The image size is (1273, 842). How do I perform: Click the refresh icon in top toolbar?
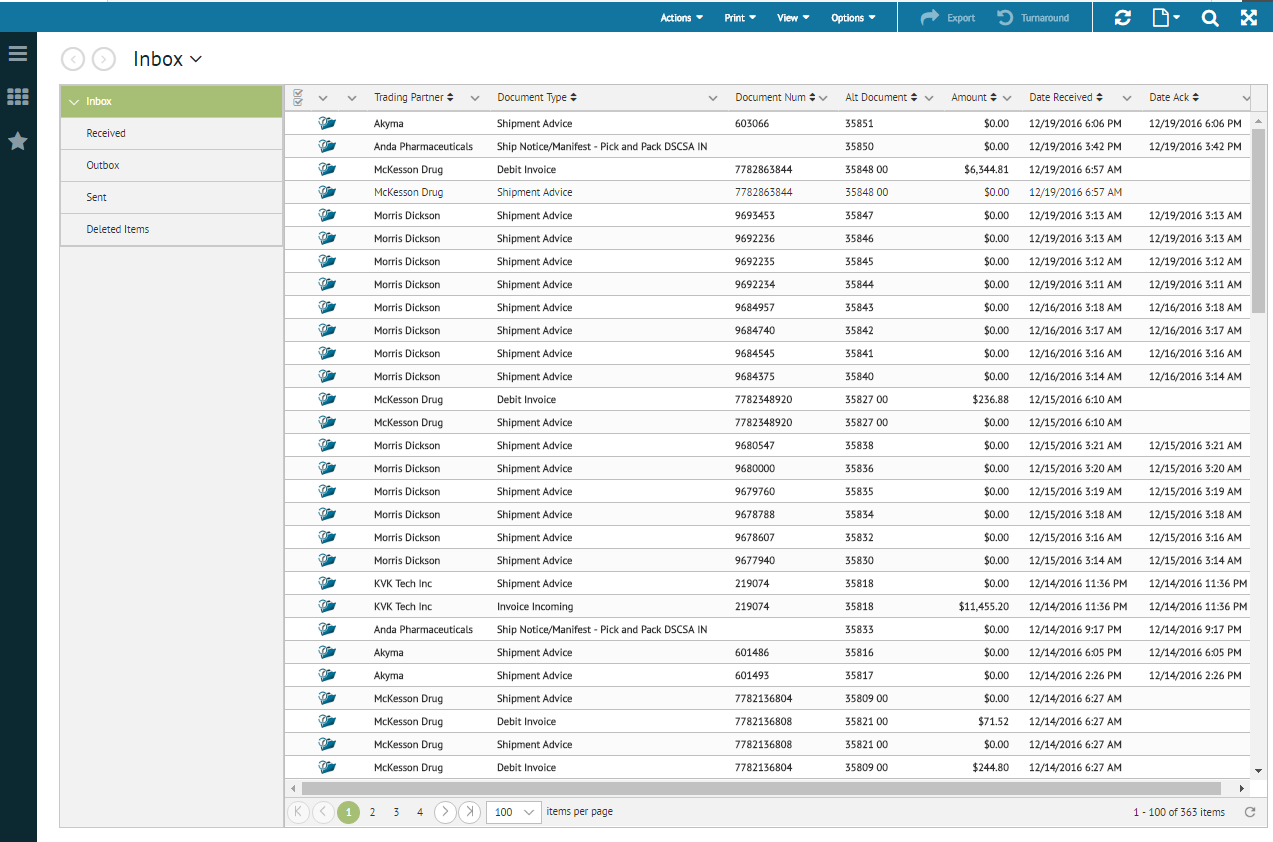click(x=1123, y=18)
